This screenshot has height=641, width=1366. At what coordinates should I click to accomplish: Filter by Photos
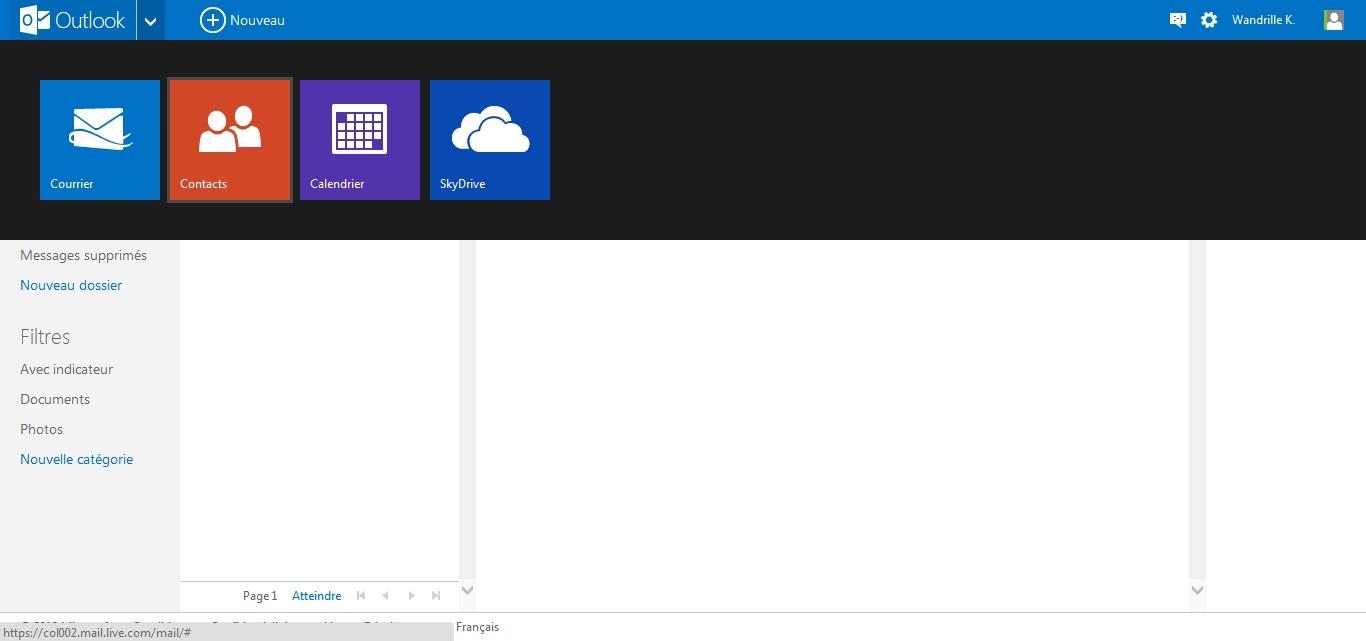pos(41,429)
